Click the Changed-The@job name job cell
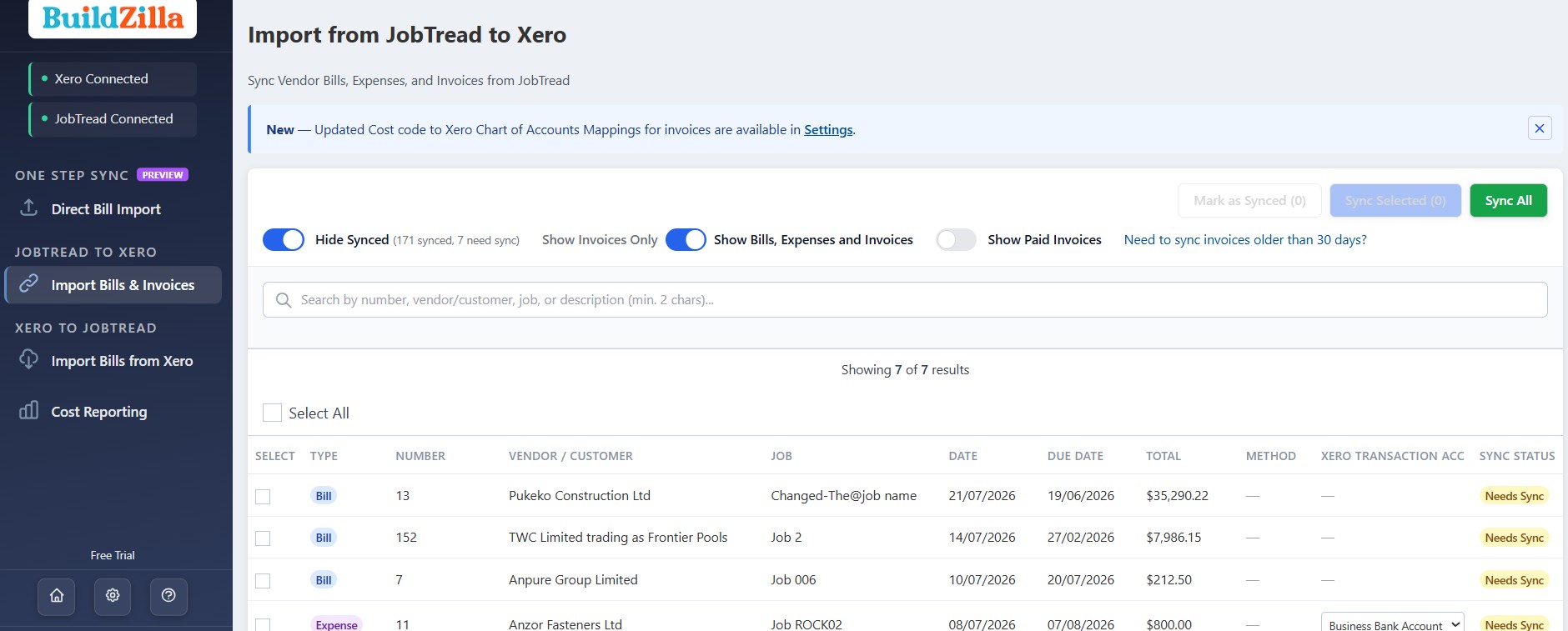The height and width of the screenshot is (631, 1568). click(843, 496)
